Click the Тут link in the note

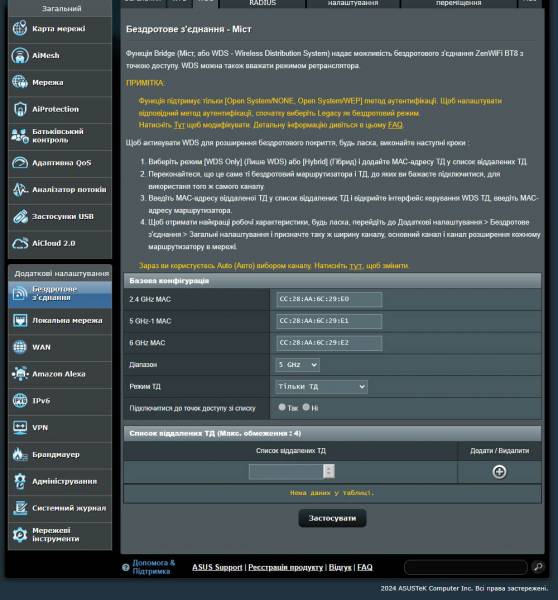click(179, 125)
